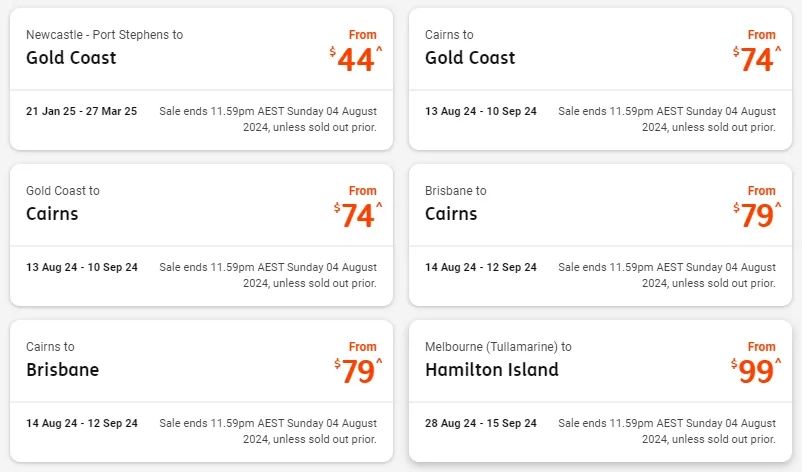Click the $74 Cairns to Gold Coast price
Screen dimensions: 802x472
tap(757, 59)
